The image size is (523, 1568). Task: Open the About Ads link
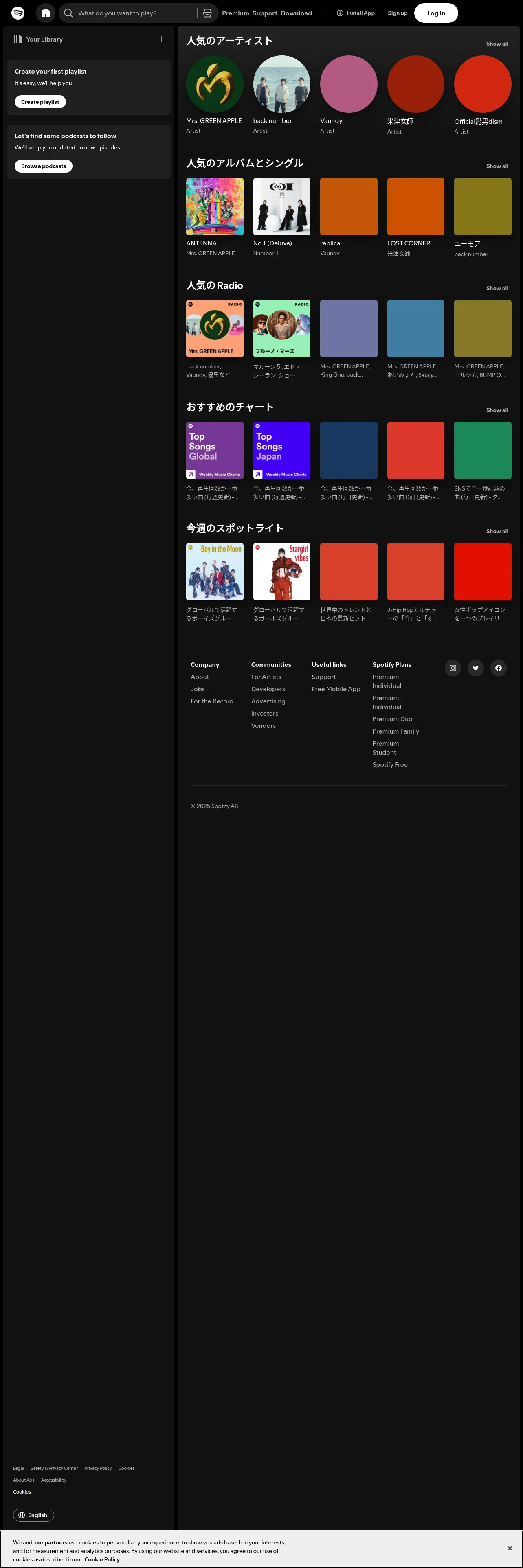24,1480
